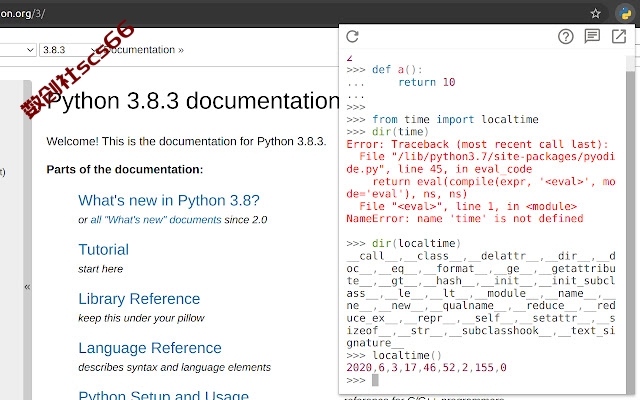Click the 'start here' text under Tutorial
The height and width of the screenshot is (400, 640).
tap(100, 269)
